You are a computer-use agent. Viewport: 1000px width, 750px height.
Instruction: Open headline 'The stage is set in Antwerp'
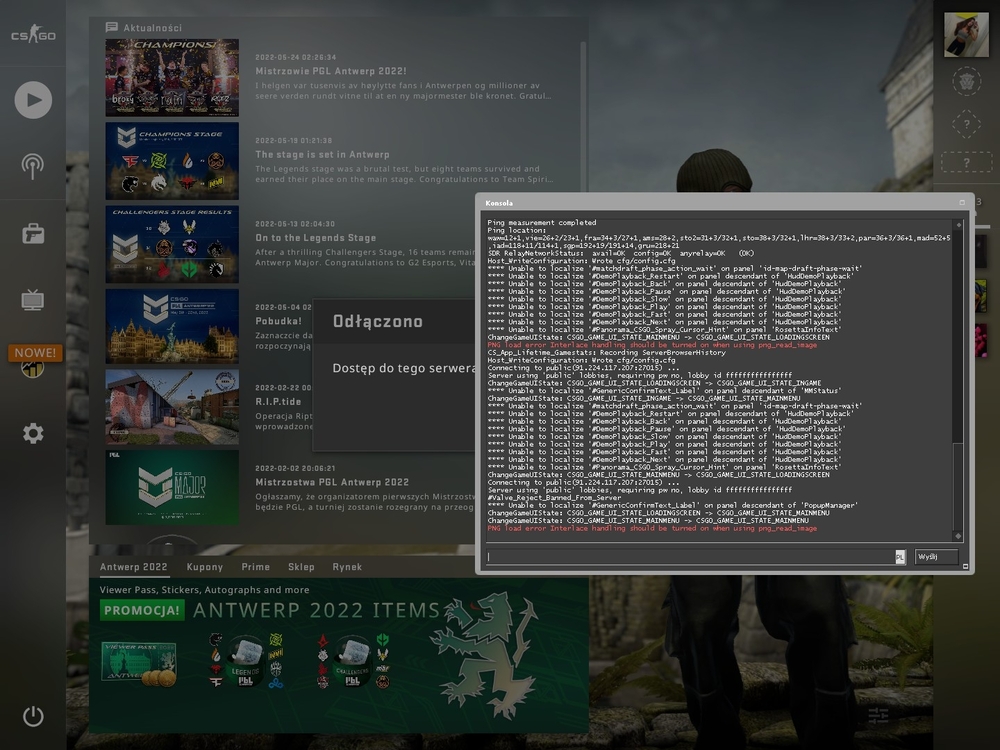tap(322, 155)
